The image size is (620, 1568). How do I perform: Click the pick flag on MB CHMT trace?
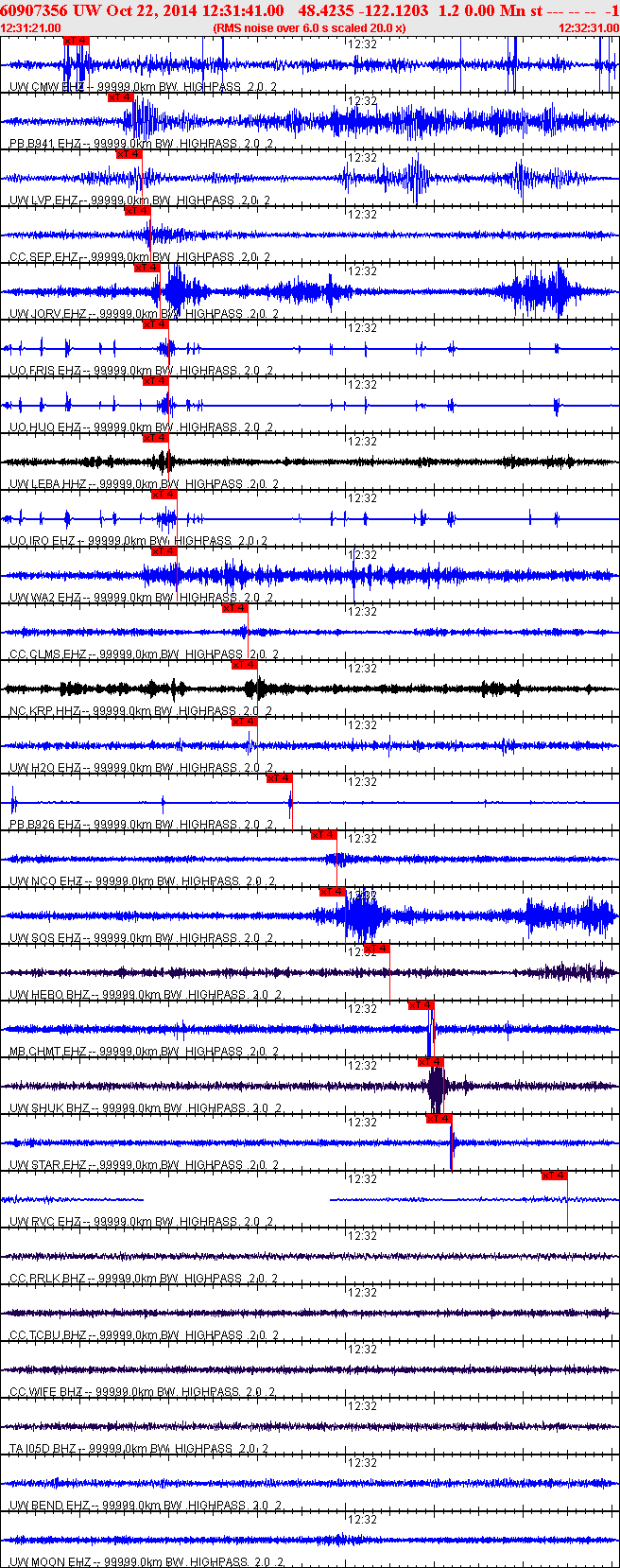coord(421,1005)
